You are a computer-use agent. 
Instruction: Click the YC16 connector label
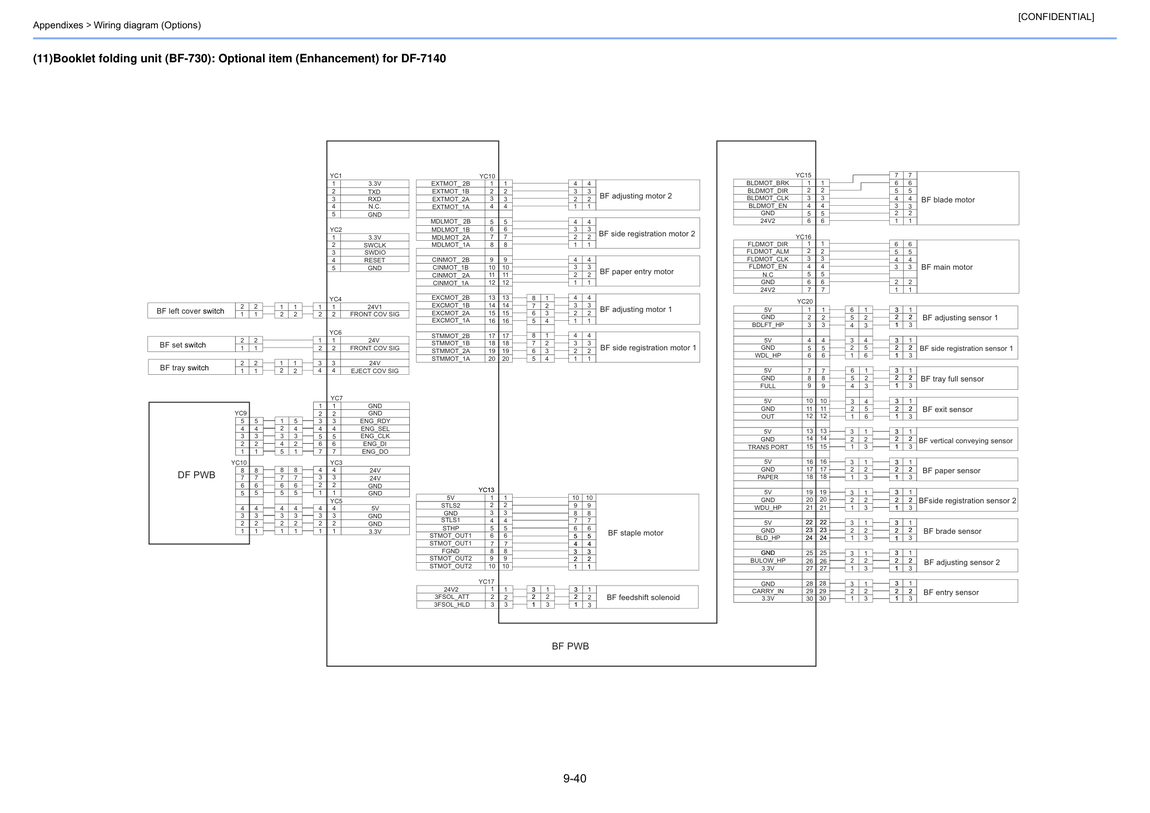[x=804, y=237]
